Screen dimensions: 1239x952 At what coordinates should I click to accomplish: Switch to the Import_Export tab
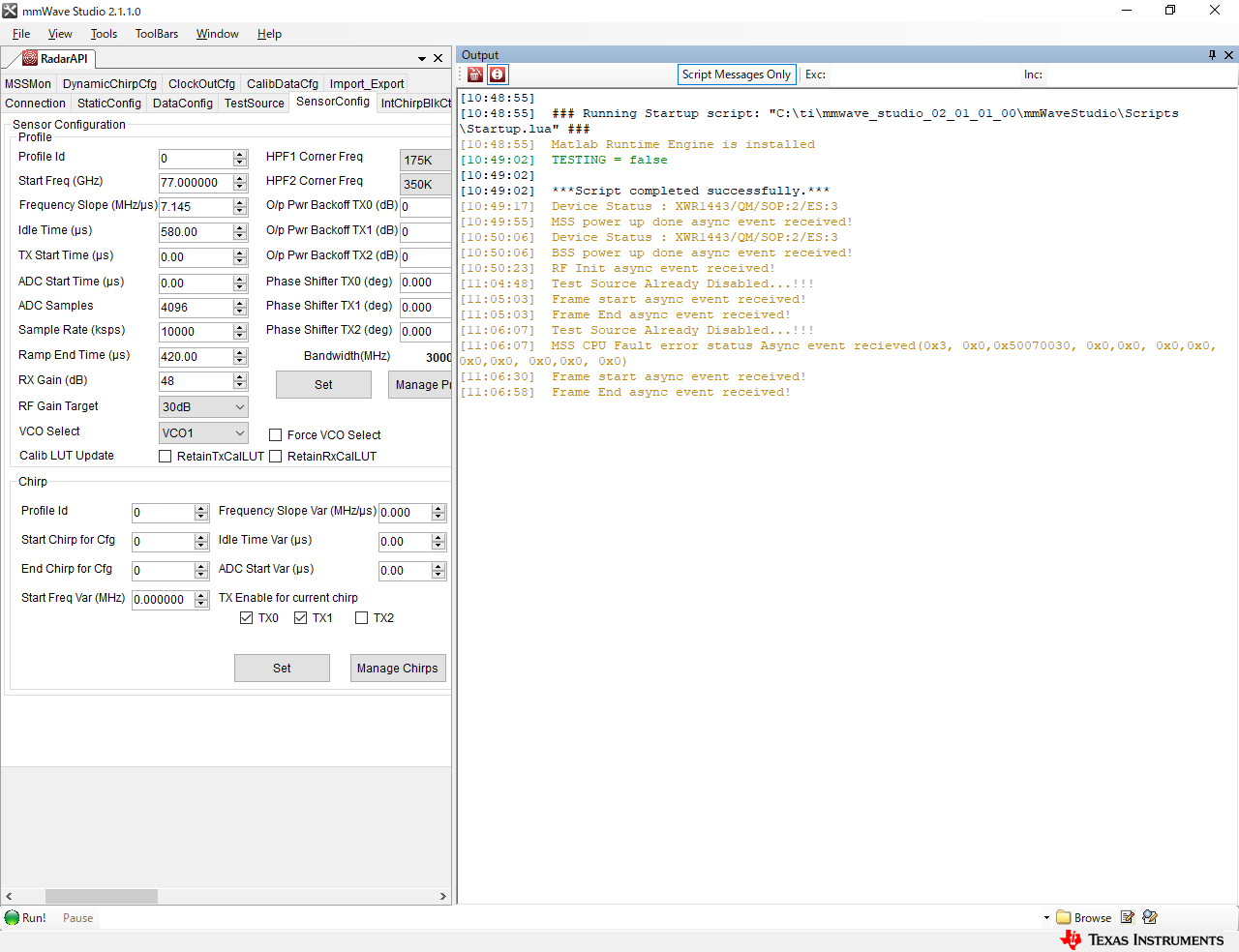[x=367, y=84]
